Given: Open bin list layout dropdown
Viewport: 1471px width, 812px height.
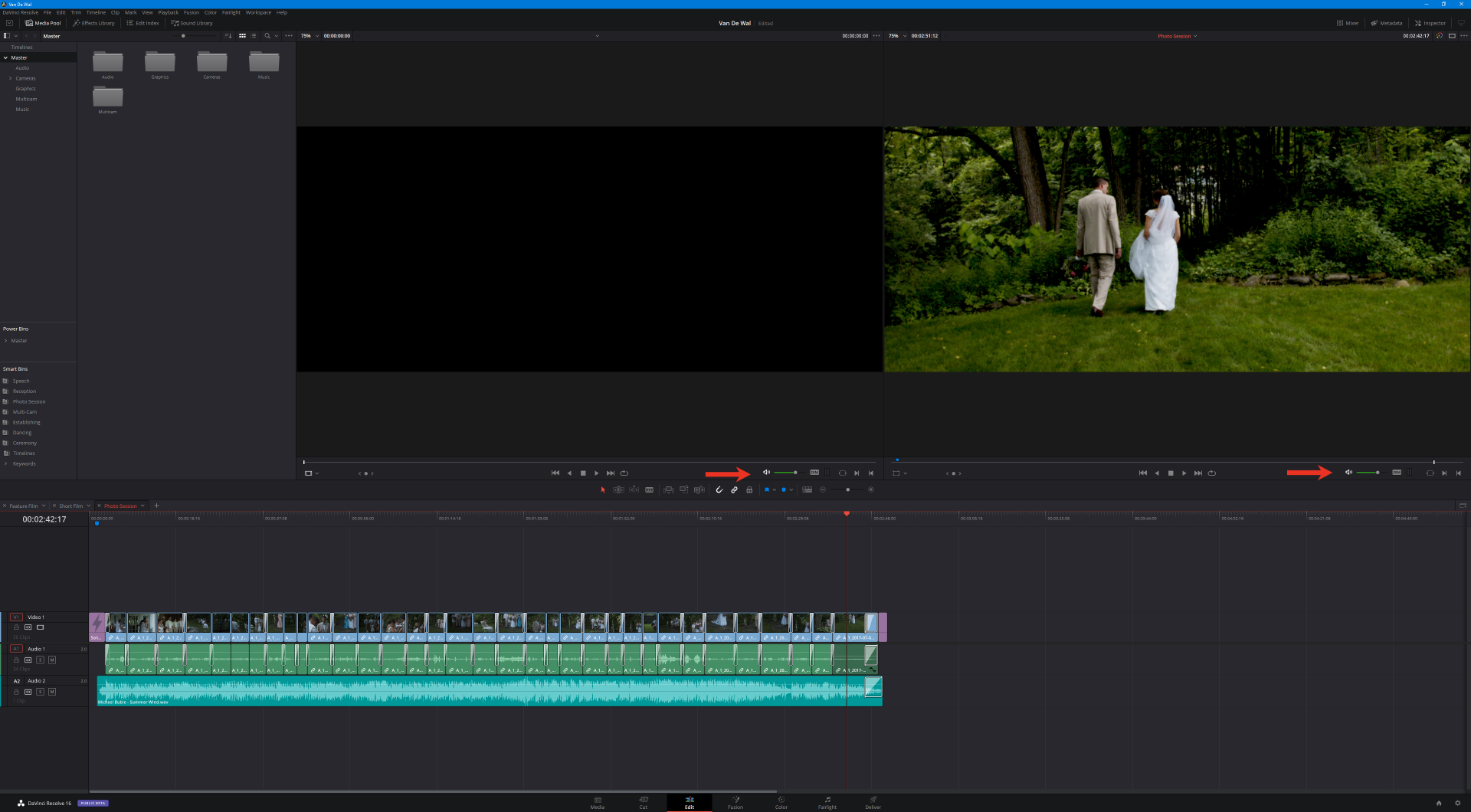Looking at the screenshot, I should coord(15,36).
